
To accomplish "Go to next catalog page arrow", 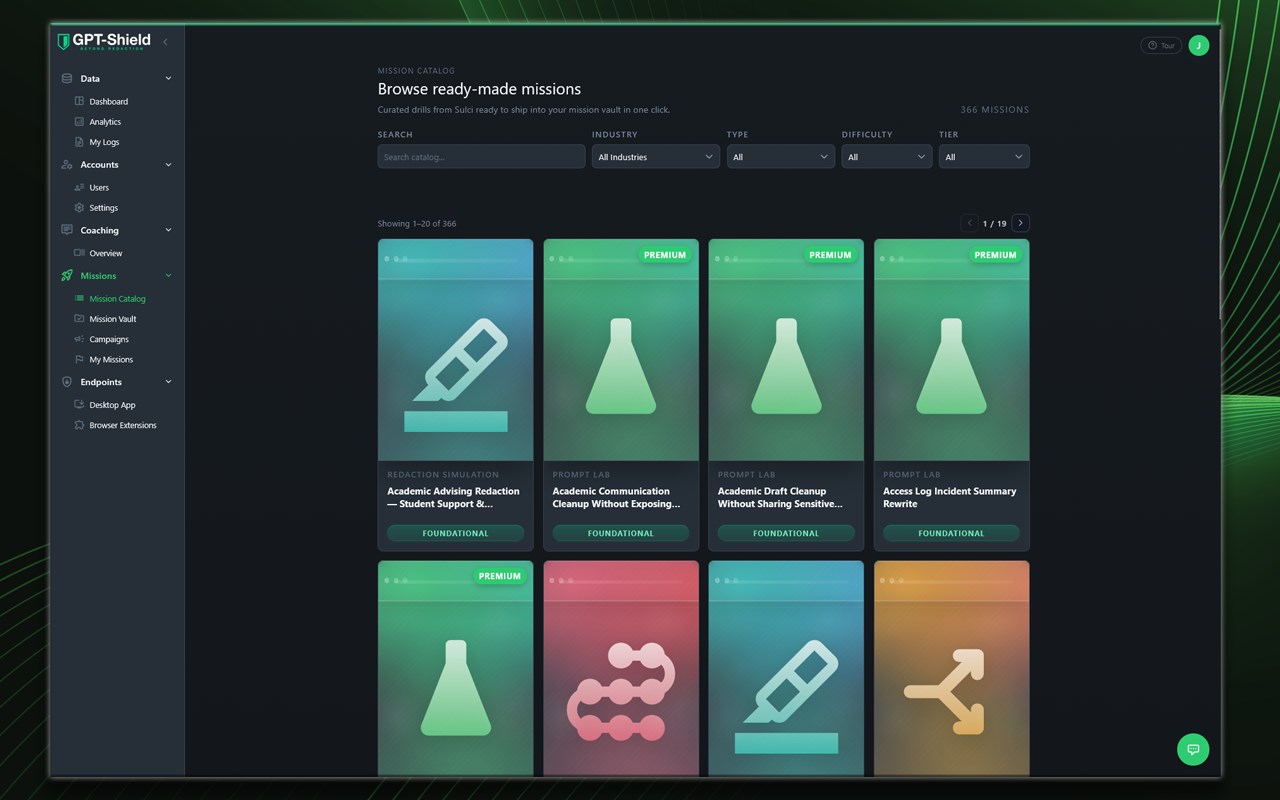I will (1020, 223).
